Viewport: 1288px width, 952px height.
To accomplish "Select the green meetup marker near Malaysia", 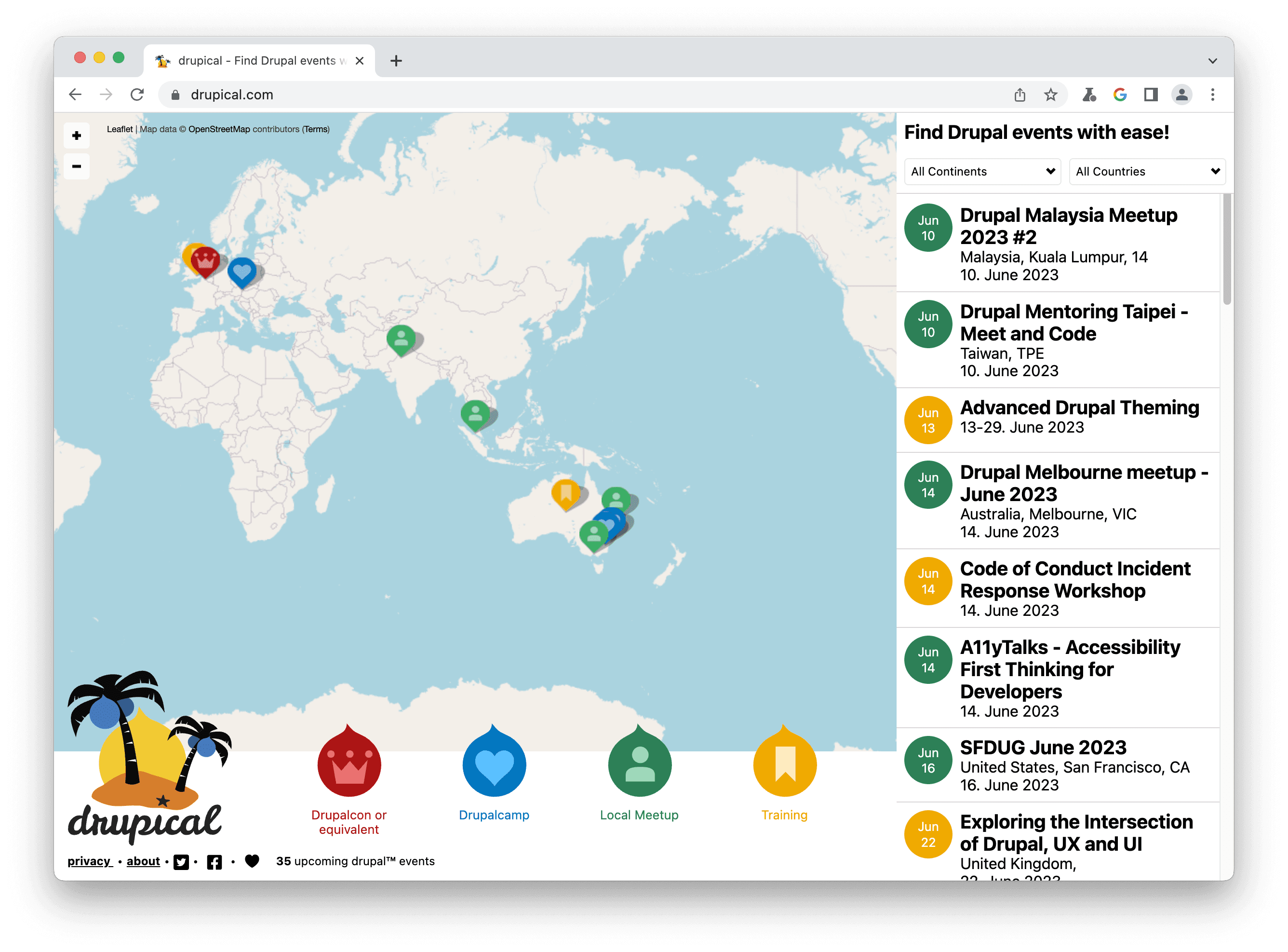I will [x=475, y=415].
